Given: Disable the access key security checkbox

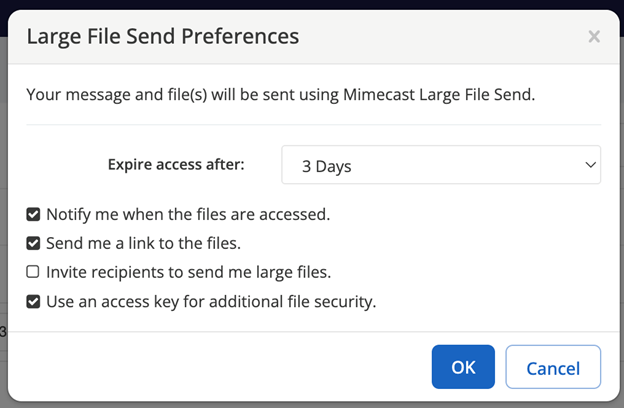Looking at the screenshot, I should [x=33, y=301].
